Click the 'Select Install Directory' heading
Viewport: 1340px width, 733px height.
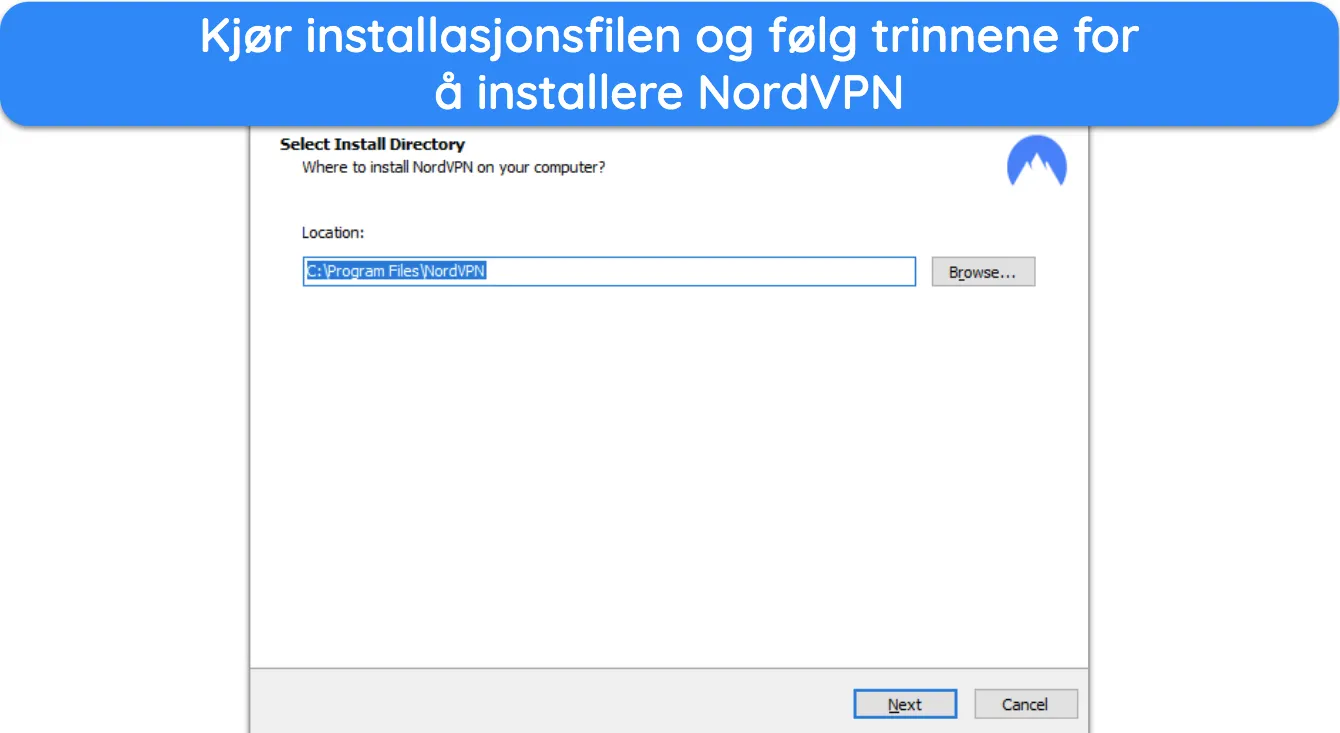372,144
